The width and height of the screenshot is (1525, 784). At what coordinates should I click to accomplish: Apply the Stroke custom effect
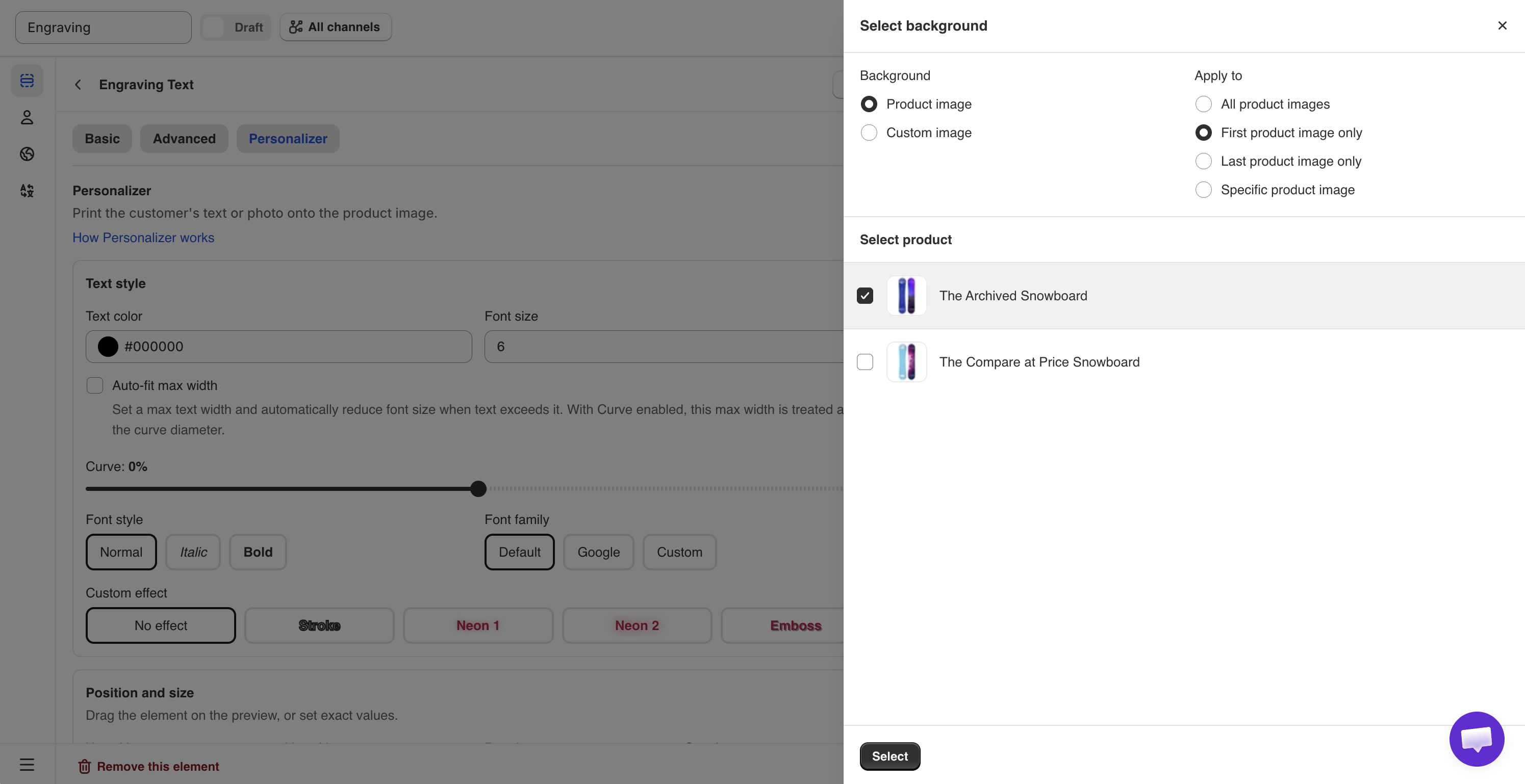coord(320,625)
